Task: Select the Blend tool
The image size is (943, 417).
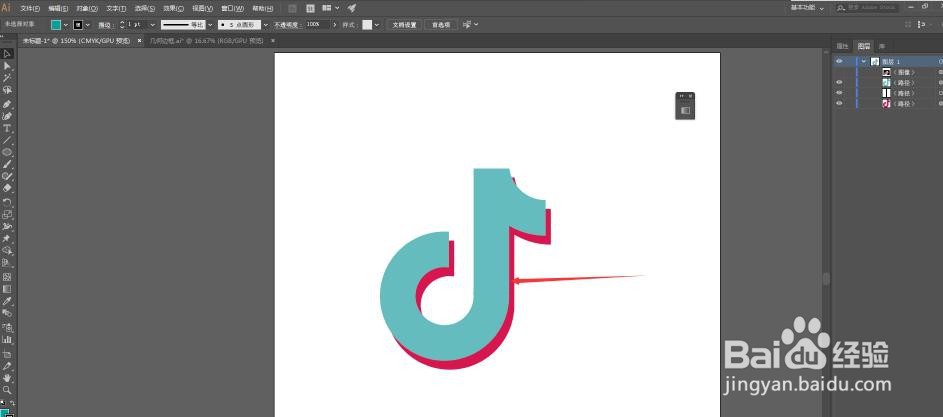Action: [7, 314]
